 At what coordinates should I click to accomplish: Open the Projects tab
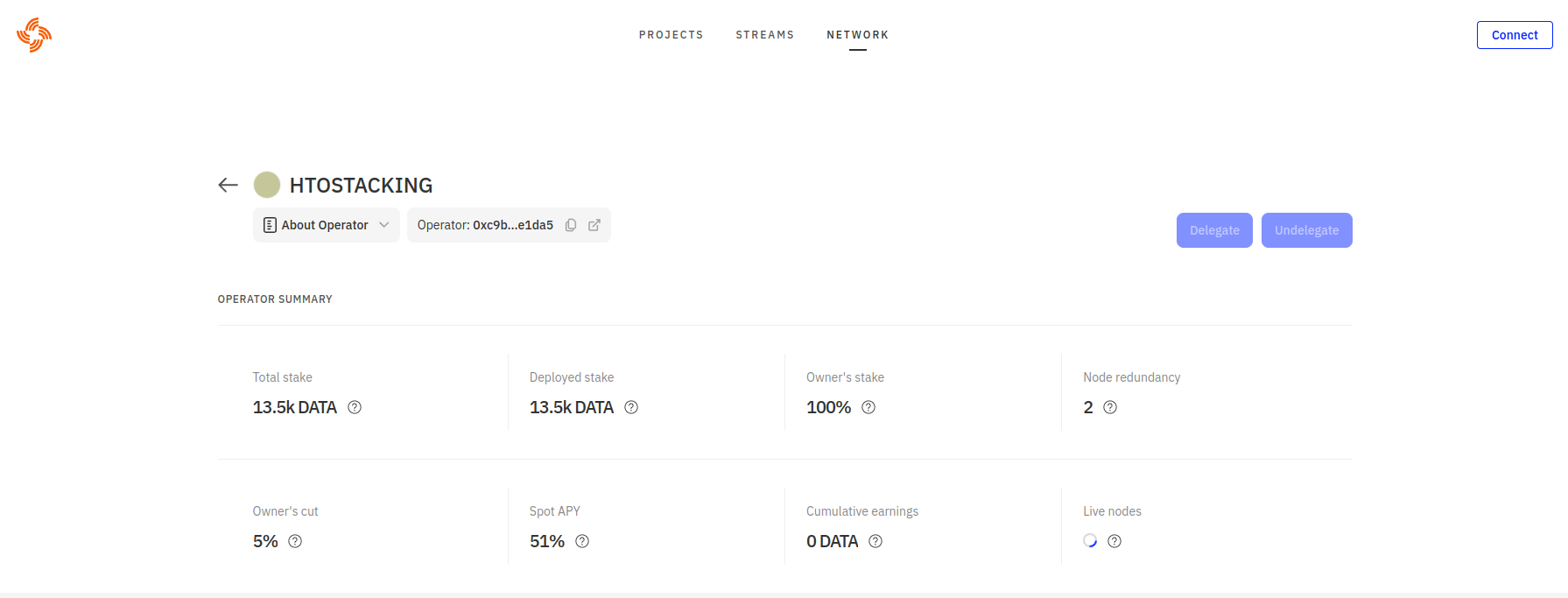coord(671,35)
